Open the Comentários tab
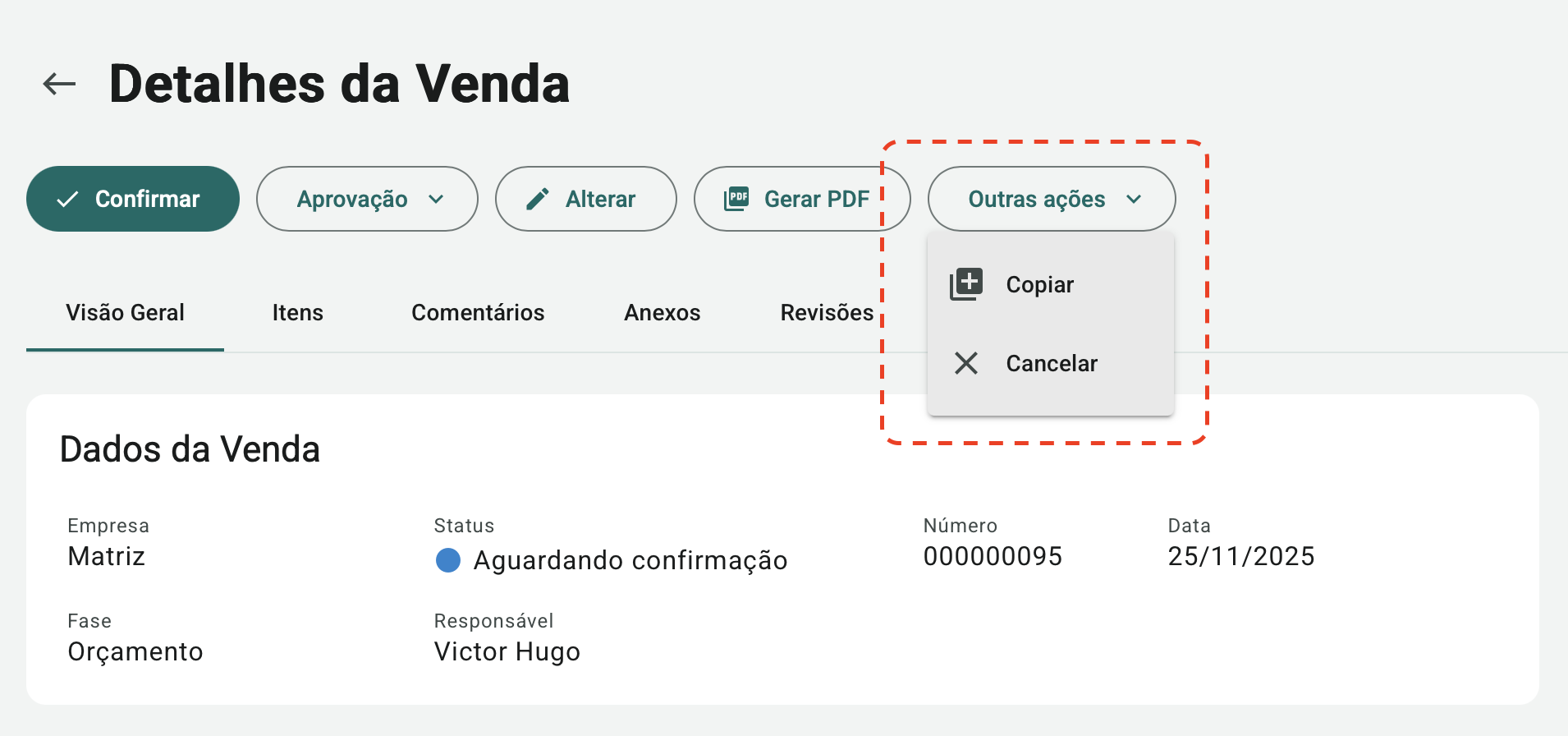Screen dimensions: 1568x736 coord(478,312)
